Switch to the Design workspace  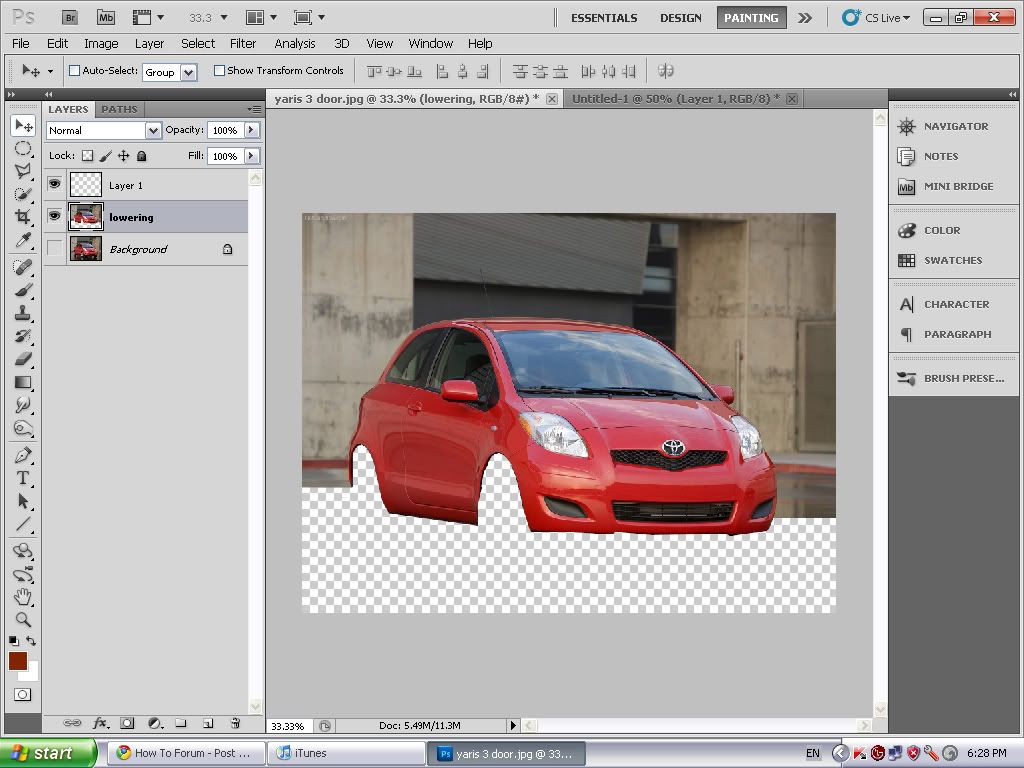pos(680,18)
